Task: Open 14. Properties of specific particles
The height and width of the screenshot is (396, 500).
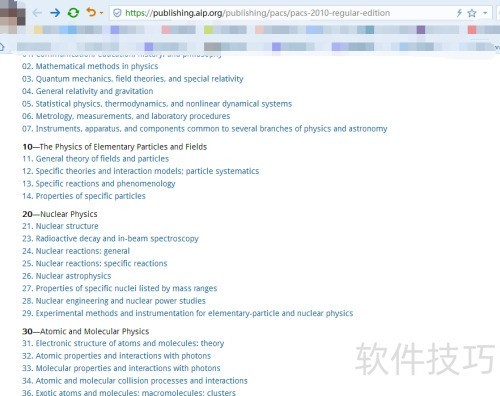Action: coord(84,196)
